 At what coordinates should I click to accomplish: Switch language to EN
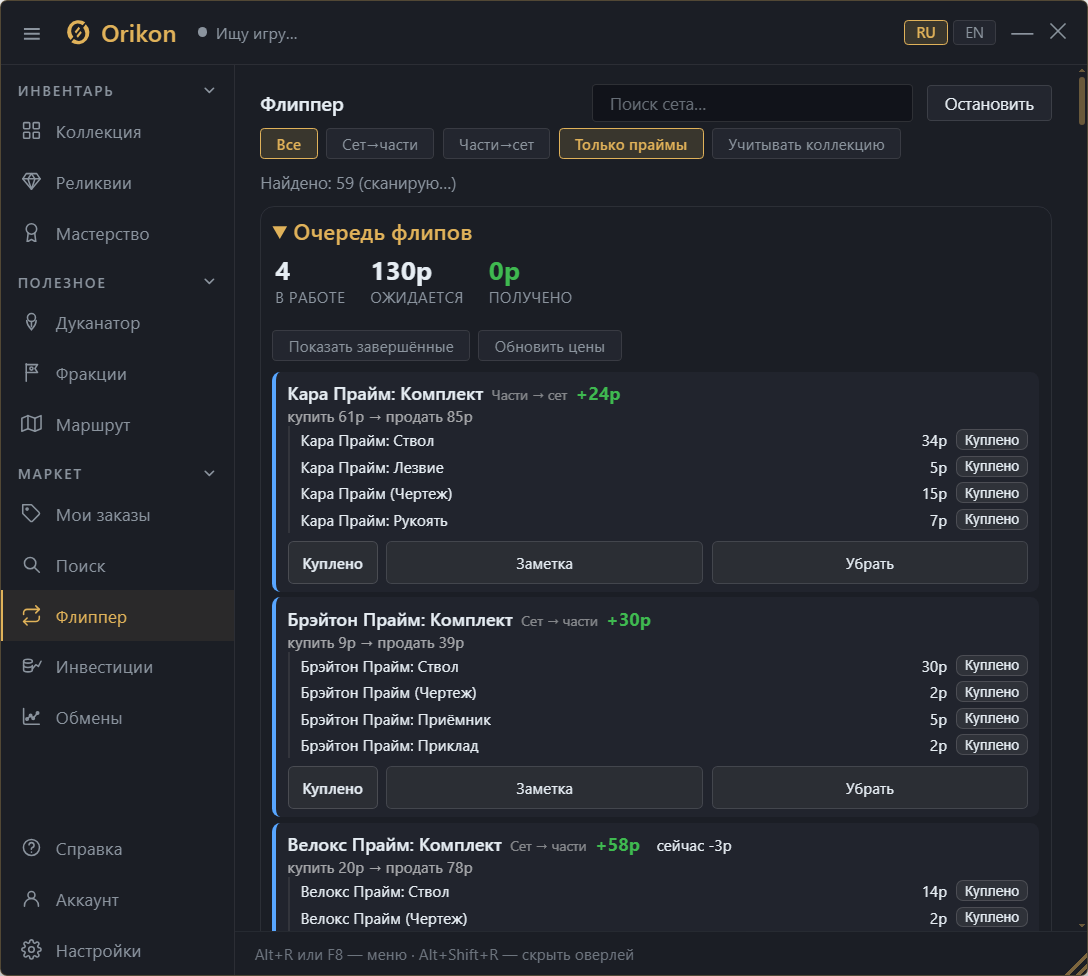click(974, 33)
